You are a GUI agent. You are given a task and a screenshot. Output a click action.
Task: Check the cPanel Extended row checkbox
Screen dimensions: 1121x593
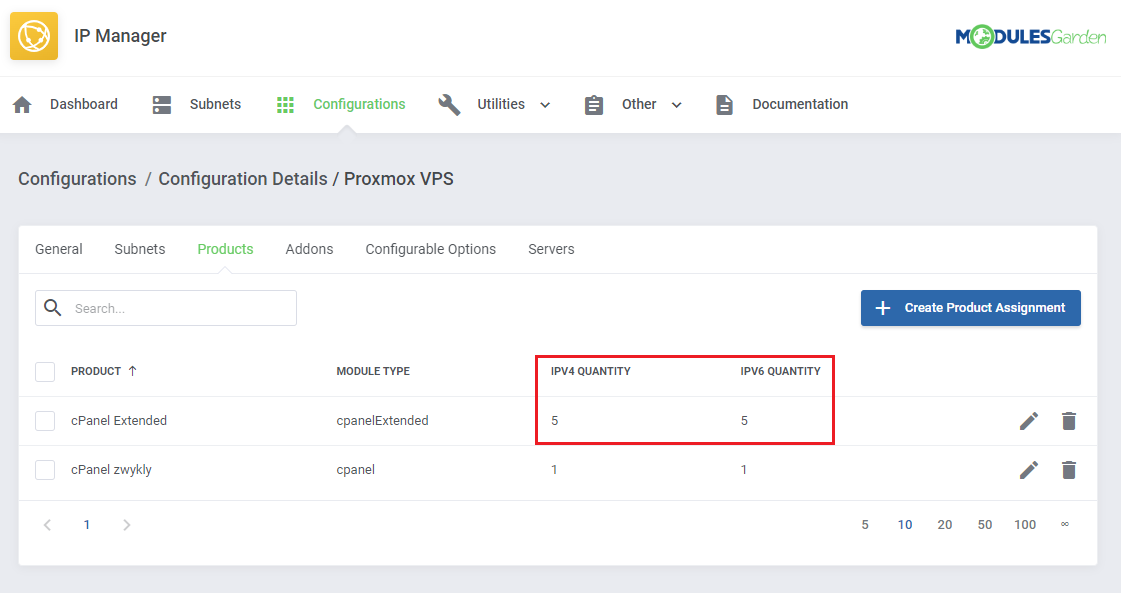pos(45,421)
